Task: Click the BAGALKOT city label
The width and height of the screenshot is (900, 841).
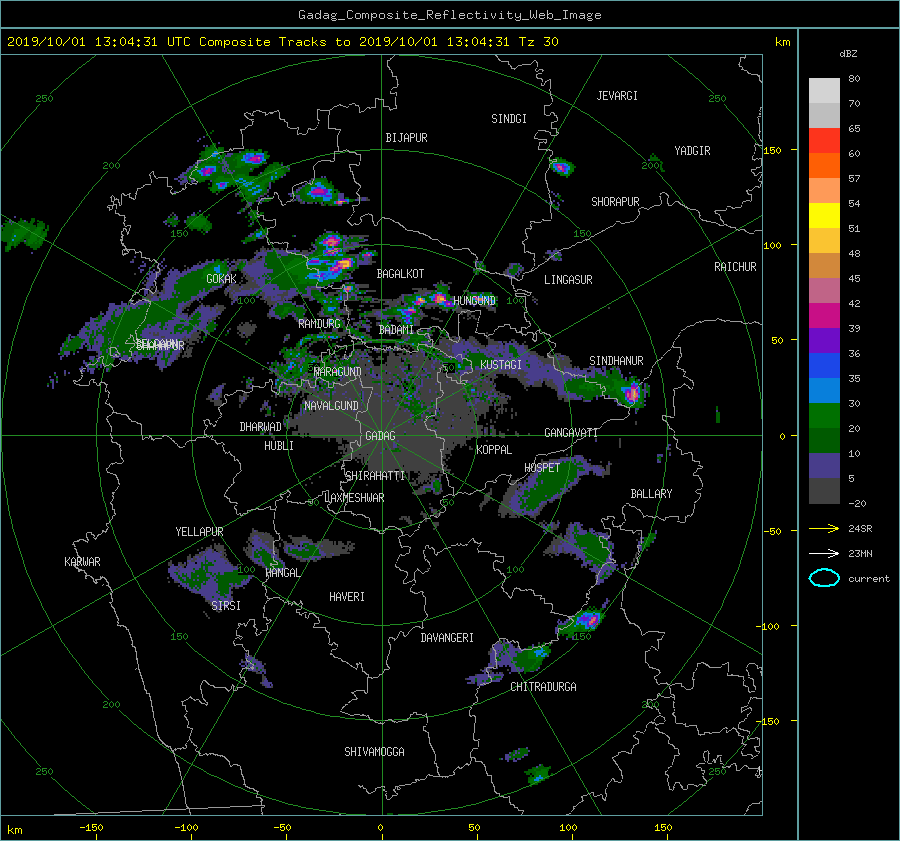Action: [400, 274]
